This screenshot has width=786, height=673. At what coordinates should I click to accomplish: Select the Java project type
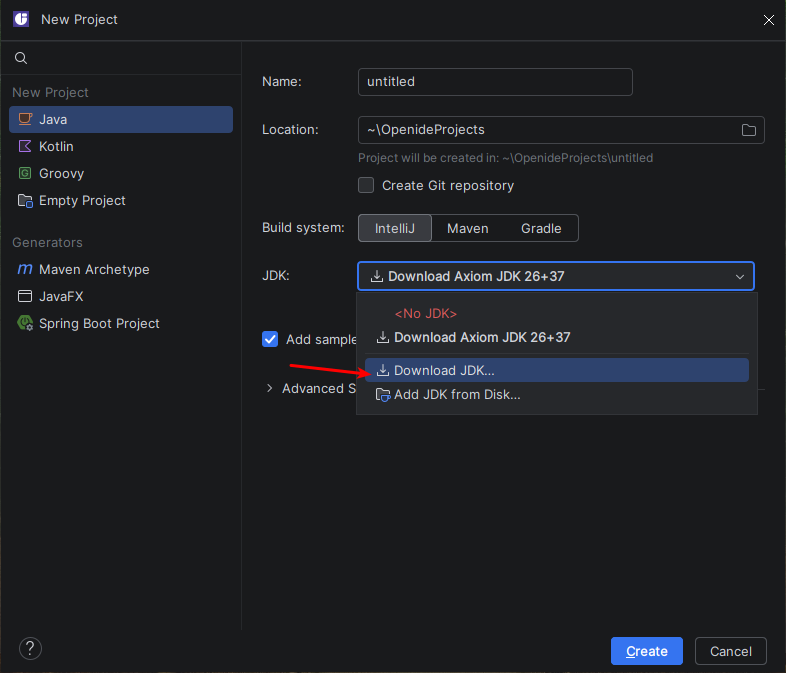coord(121,119)
